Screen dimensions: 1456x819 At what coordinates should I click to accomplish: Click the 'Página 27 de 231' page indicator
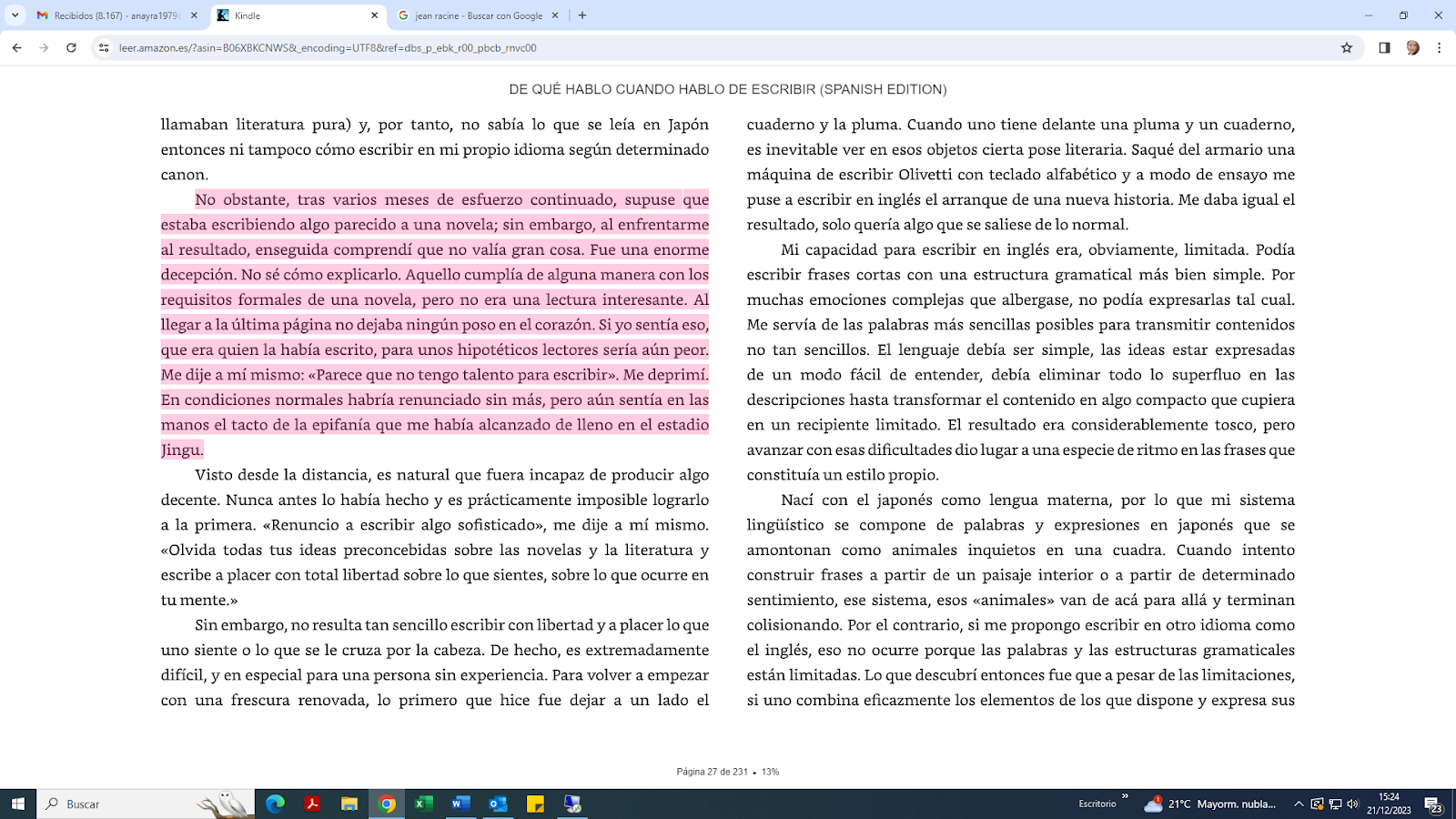pyautogui.click(x=712, y=772)
